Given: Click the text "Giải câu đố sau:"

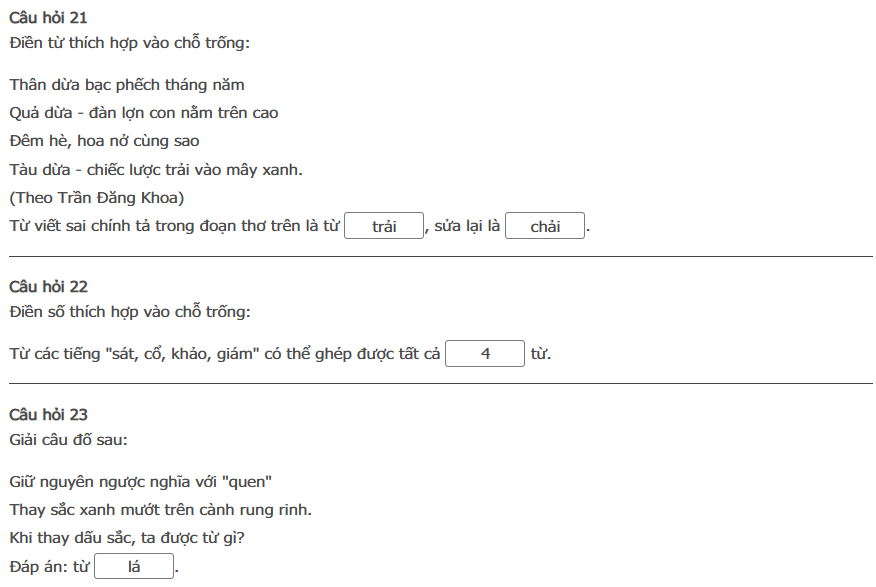Looking at the screenshot, I should 68,439.
